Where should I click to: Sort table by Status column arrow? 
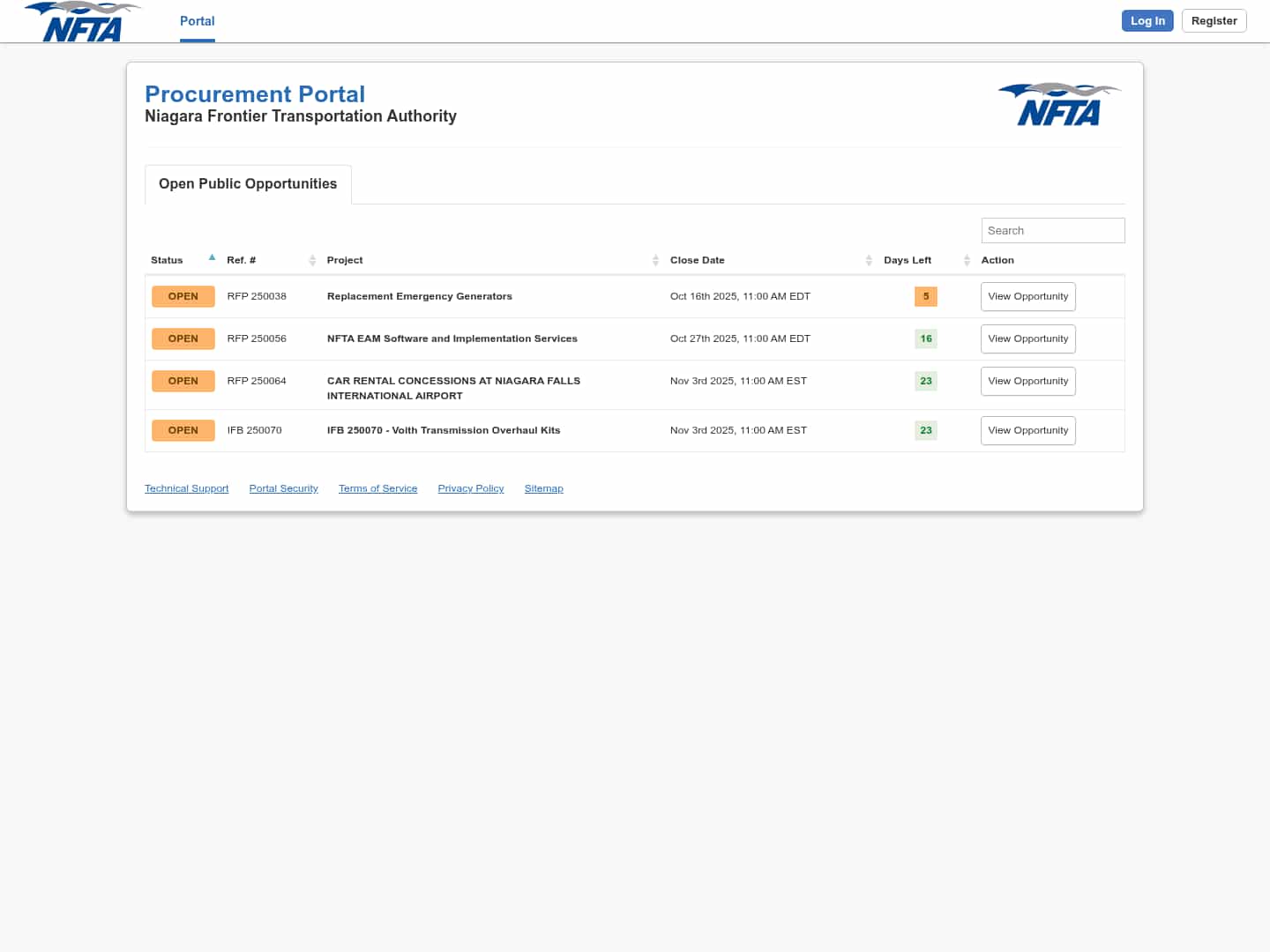pyautogui.click(x=212, y=258)
